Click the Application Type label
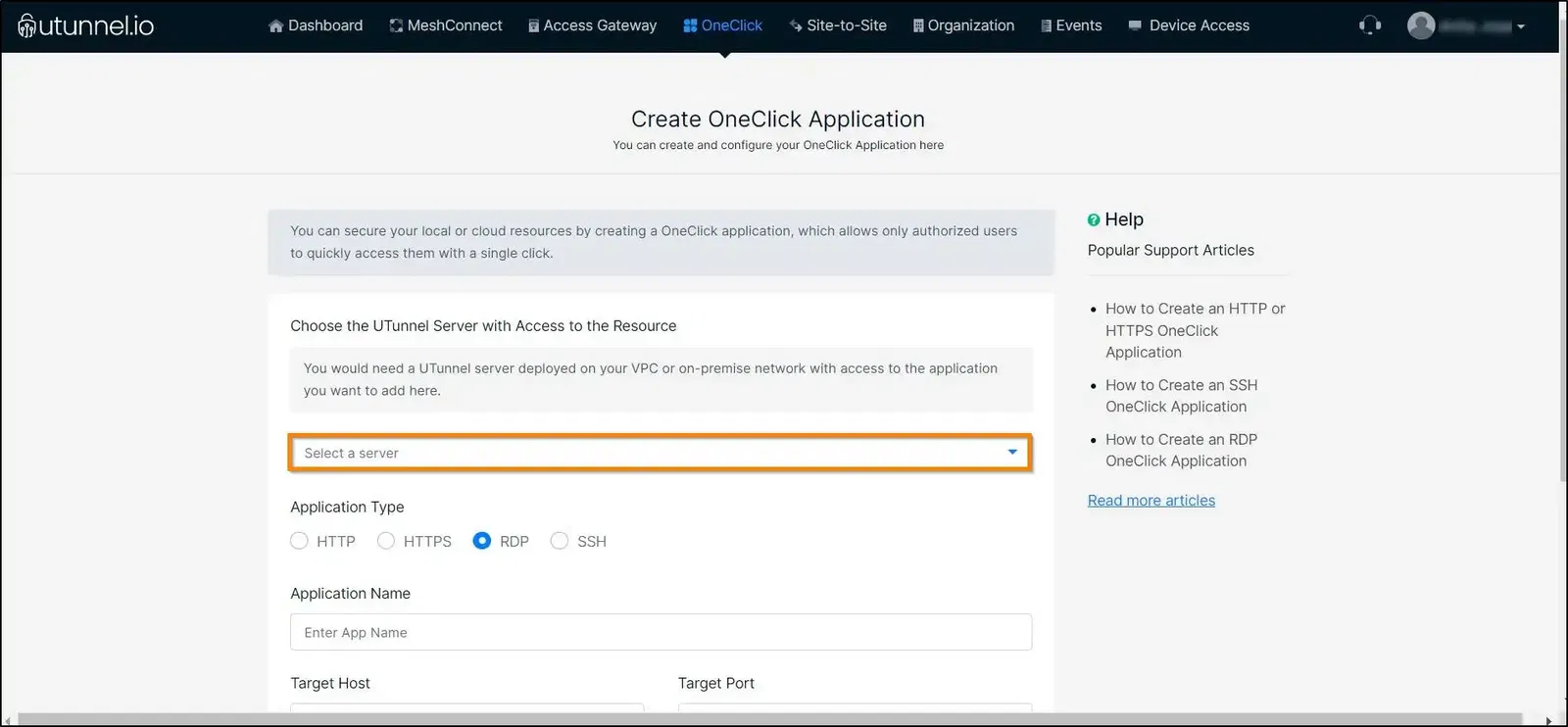The image size is (1568, 727). tap(347, 507)
